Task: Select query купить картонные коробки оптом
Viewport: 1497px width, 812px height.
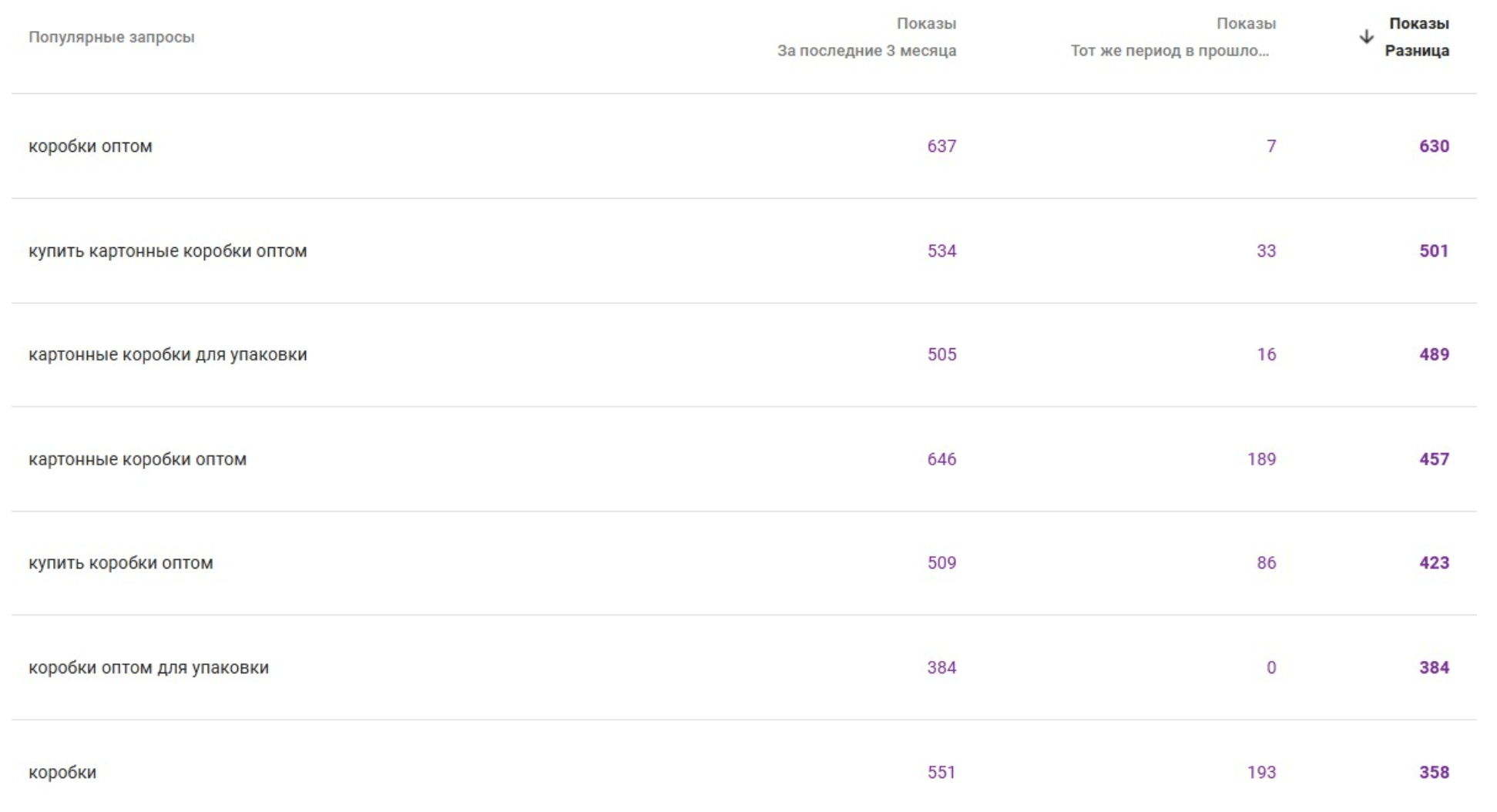Action: (167, 251)
